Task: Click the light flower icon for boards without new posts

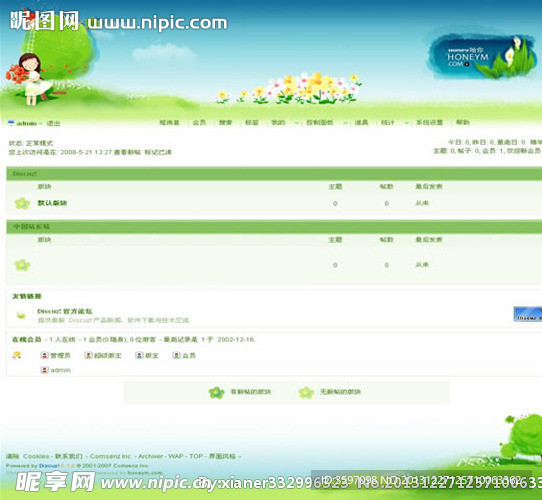Action: coord(306,392)
